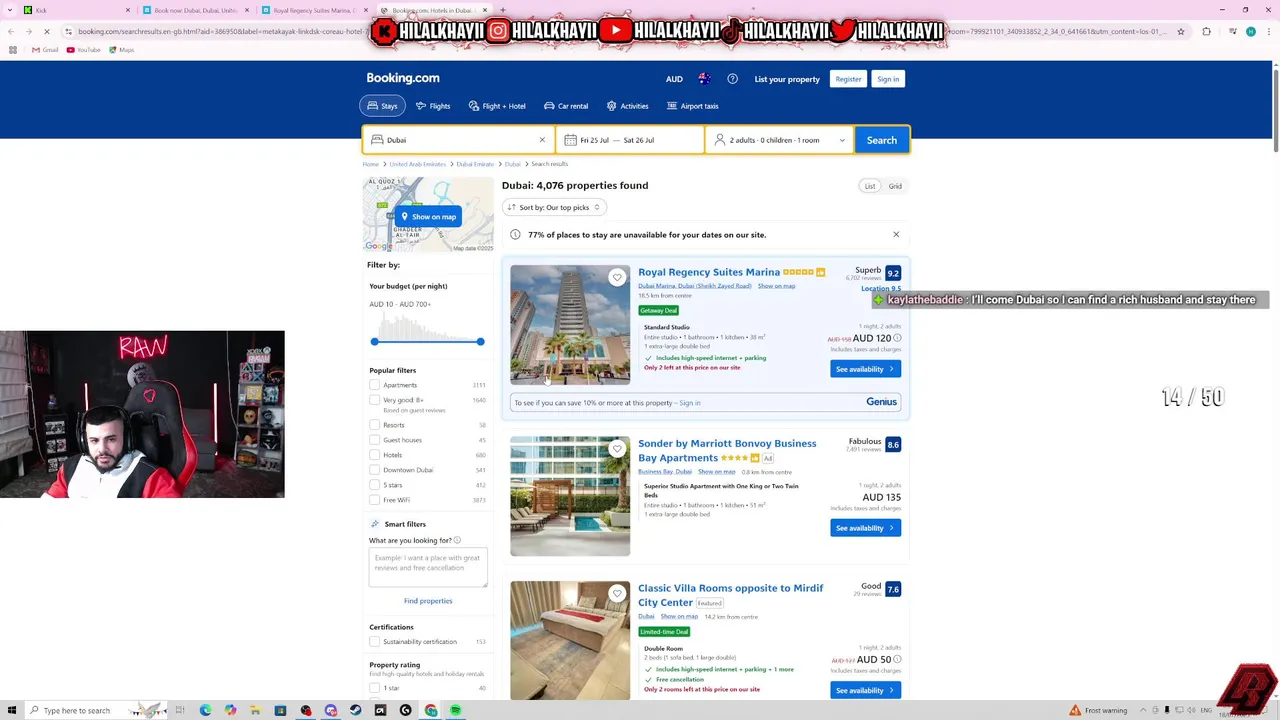Open the guests and rooms selector
The width and height of the screenshot is (1280, 720).
coord(780,140)
